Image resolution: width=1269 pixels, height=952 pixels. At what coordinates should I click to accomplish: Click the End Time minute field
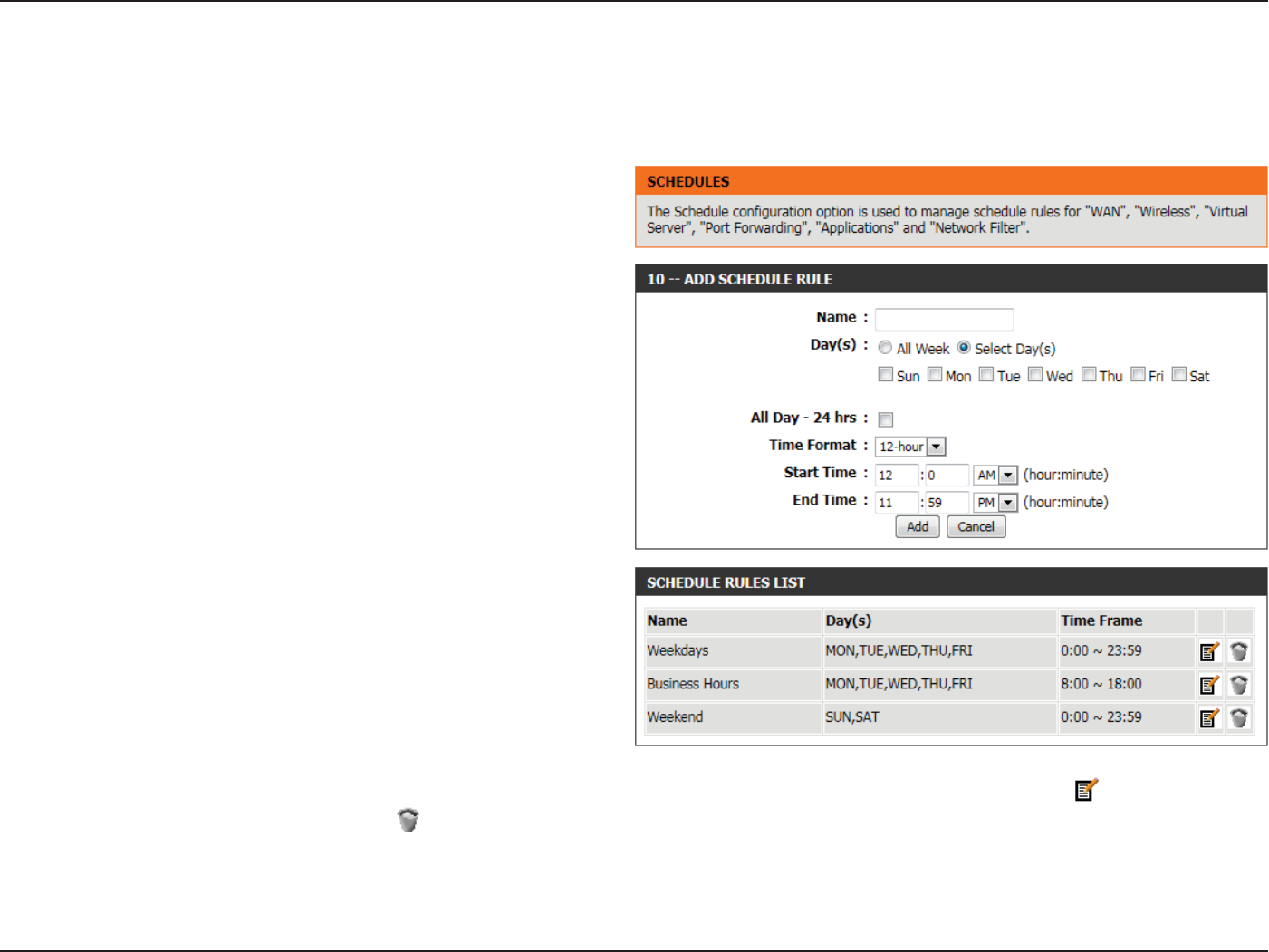pos(947,503)
